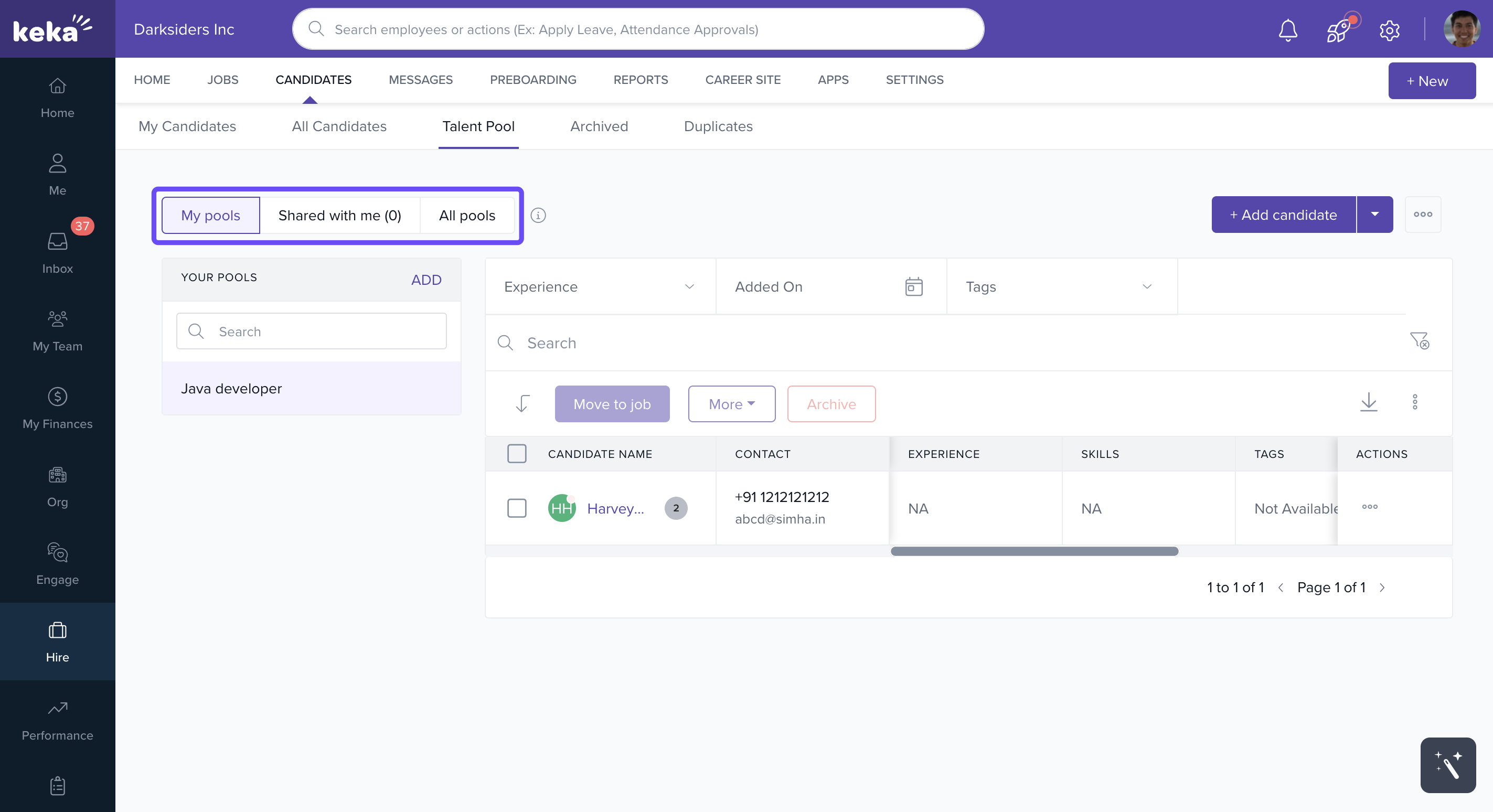Screen dimensions: 1493x812
Task: Click the Move to job button
Action: (612, 404)
